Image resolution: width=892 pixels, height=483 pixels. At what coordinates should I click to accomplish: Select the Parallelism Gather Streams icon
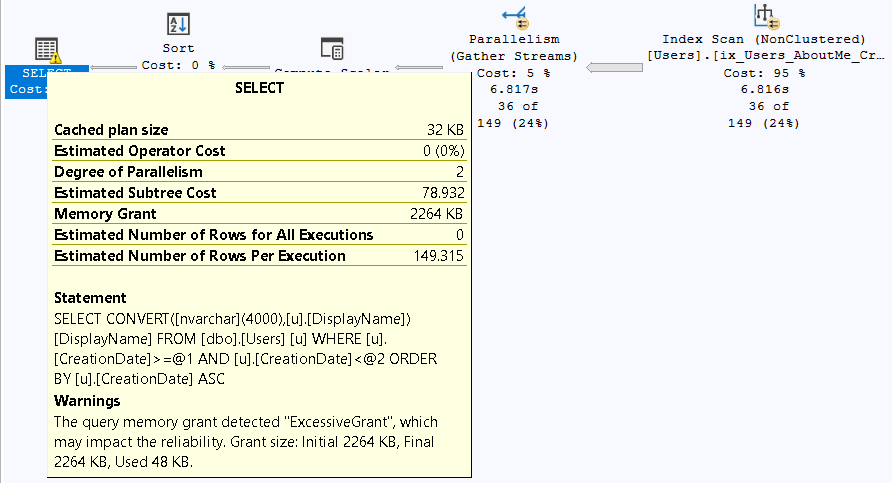(514, 17)
